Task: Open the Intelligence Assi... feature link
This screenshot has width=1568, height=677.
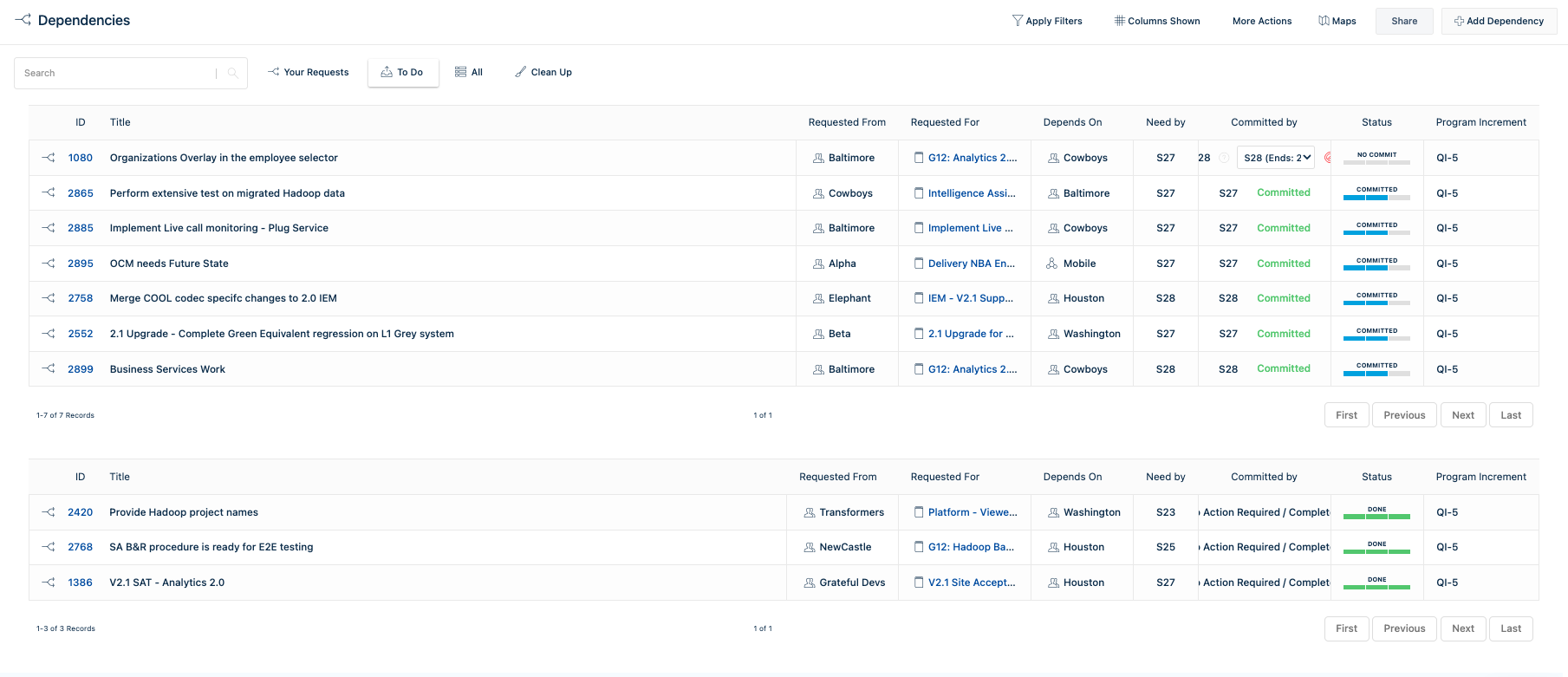Action: (972, 193)
